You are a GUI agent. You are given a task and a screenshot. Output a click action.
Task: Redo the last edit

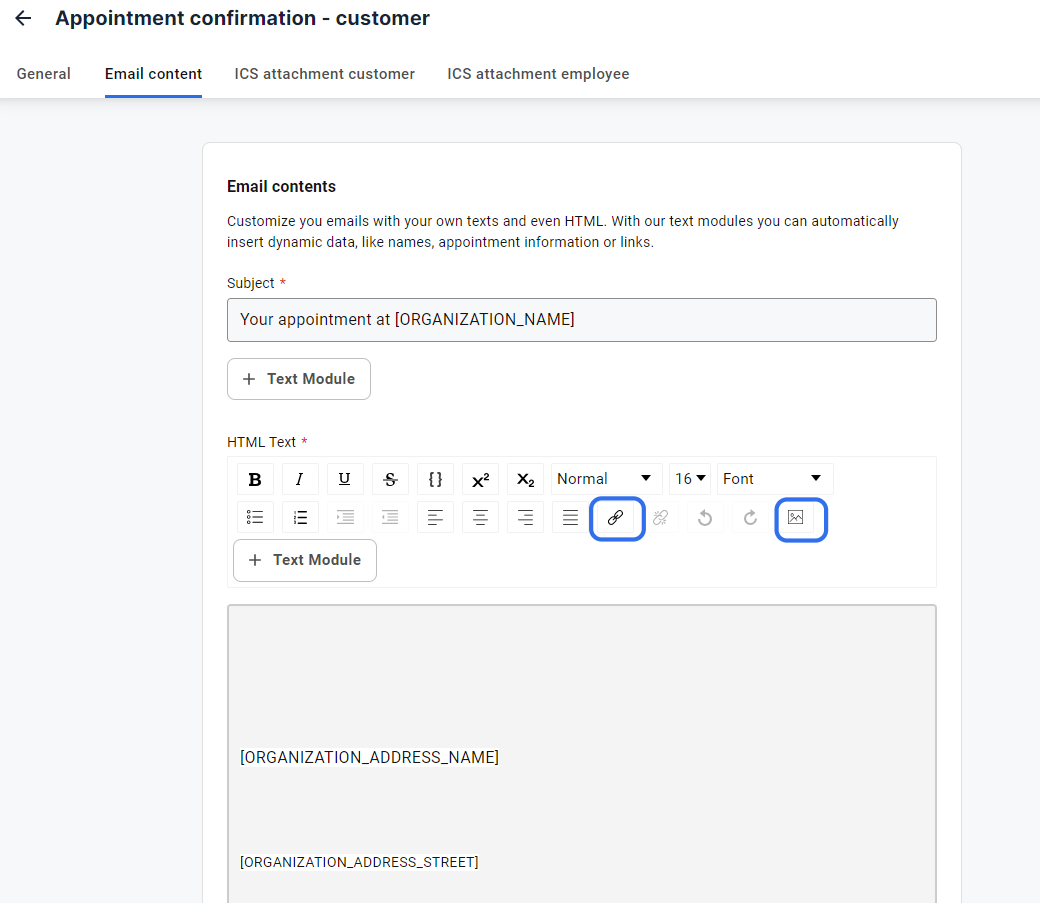pyautogui.click(x=750, y=518)
